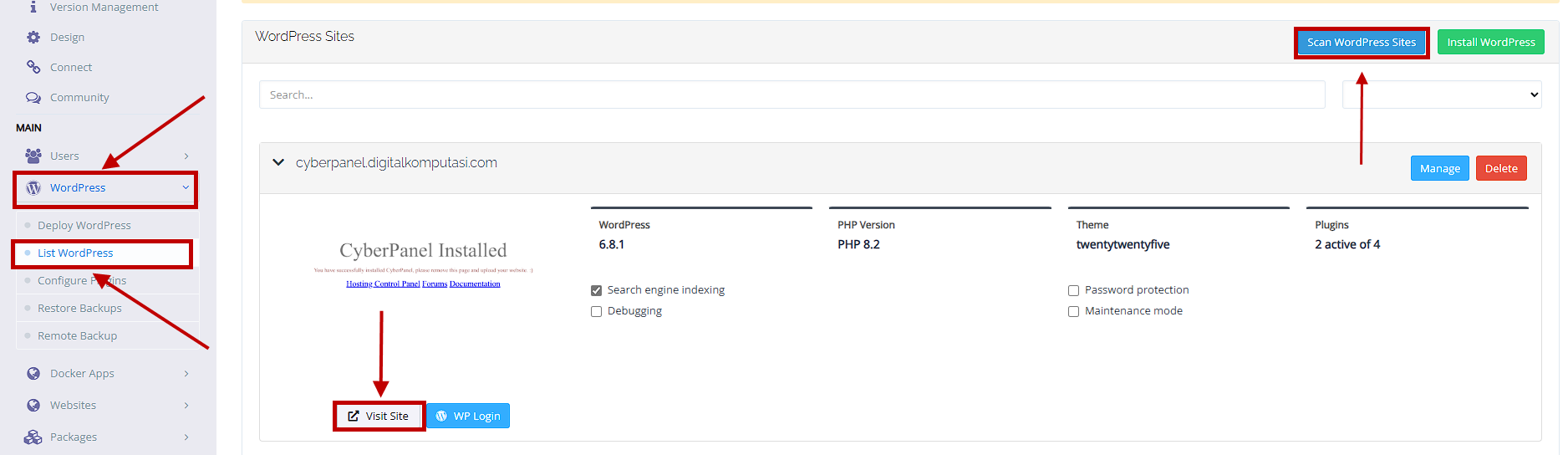Click the Hosting Control Panel link
The height and width of the screenshot is (455, 1568).
click(383, 284)
